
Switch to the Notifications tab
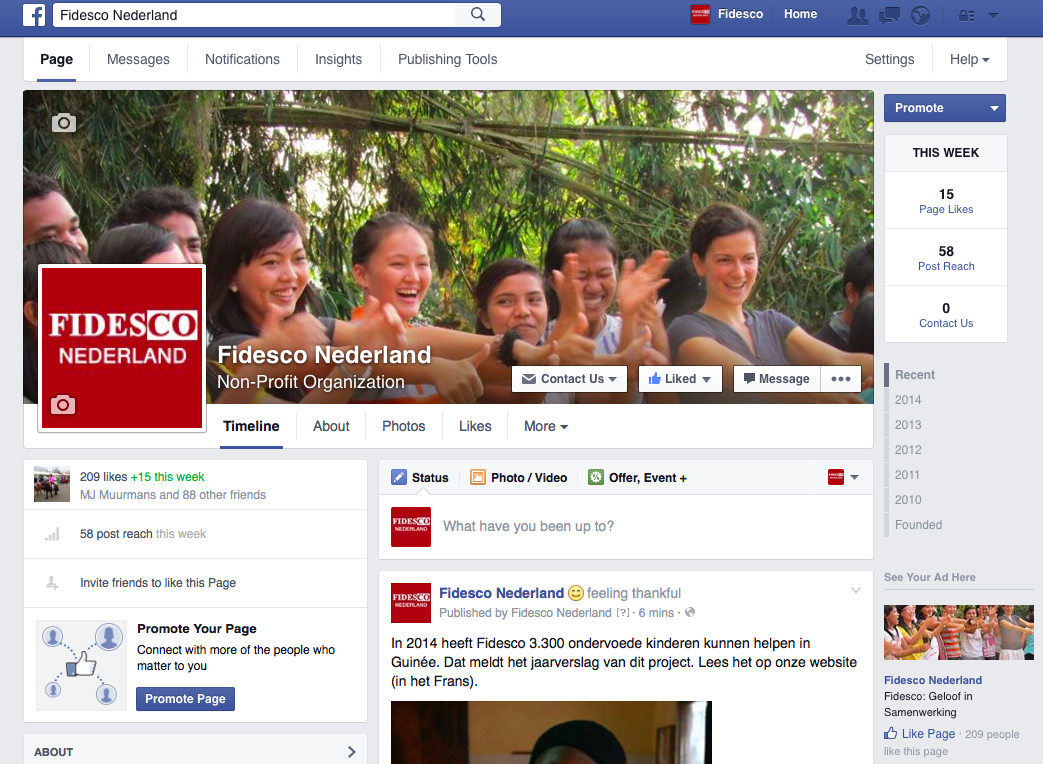[x=242, y=59]
